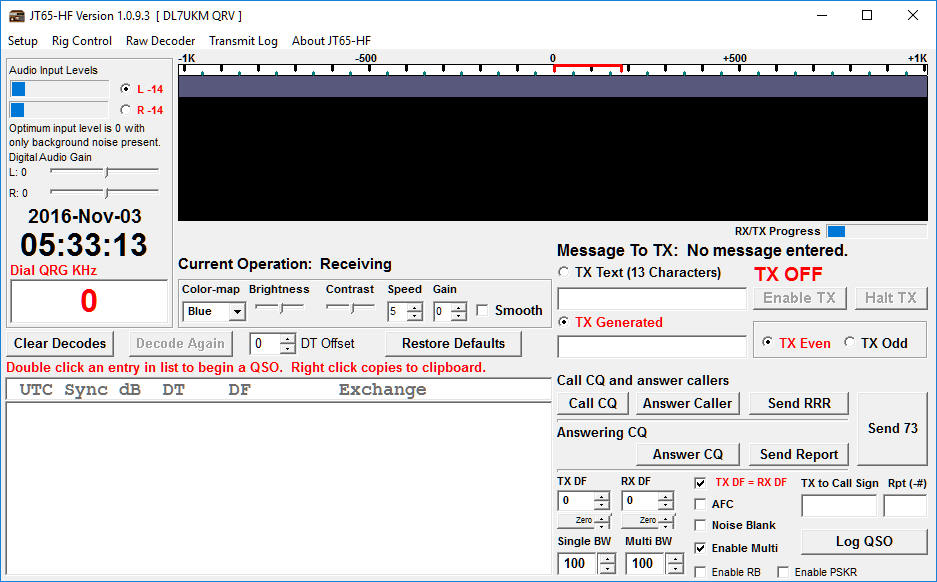Click the Rpt (-#) report field

tap(905, 506)
